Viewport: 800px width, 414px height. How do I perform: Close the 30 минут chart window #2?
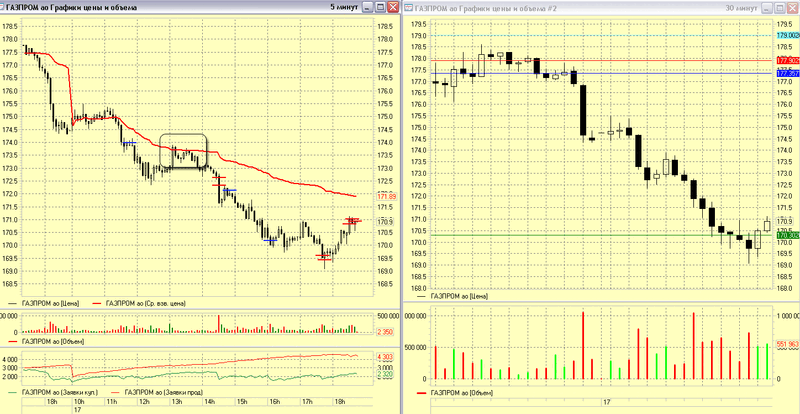tap(792, 8)
